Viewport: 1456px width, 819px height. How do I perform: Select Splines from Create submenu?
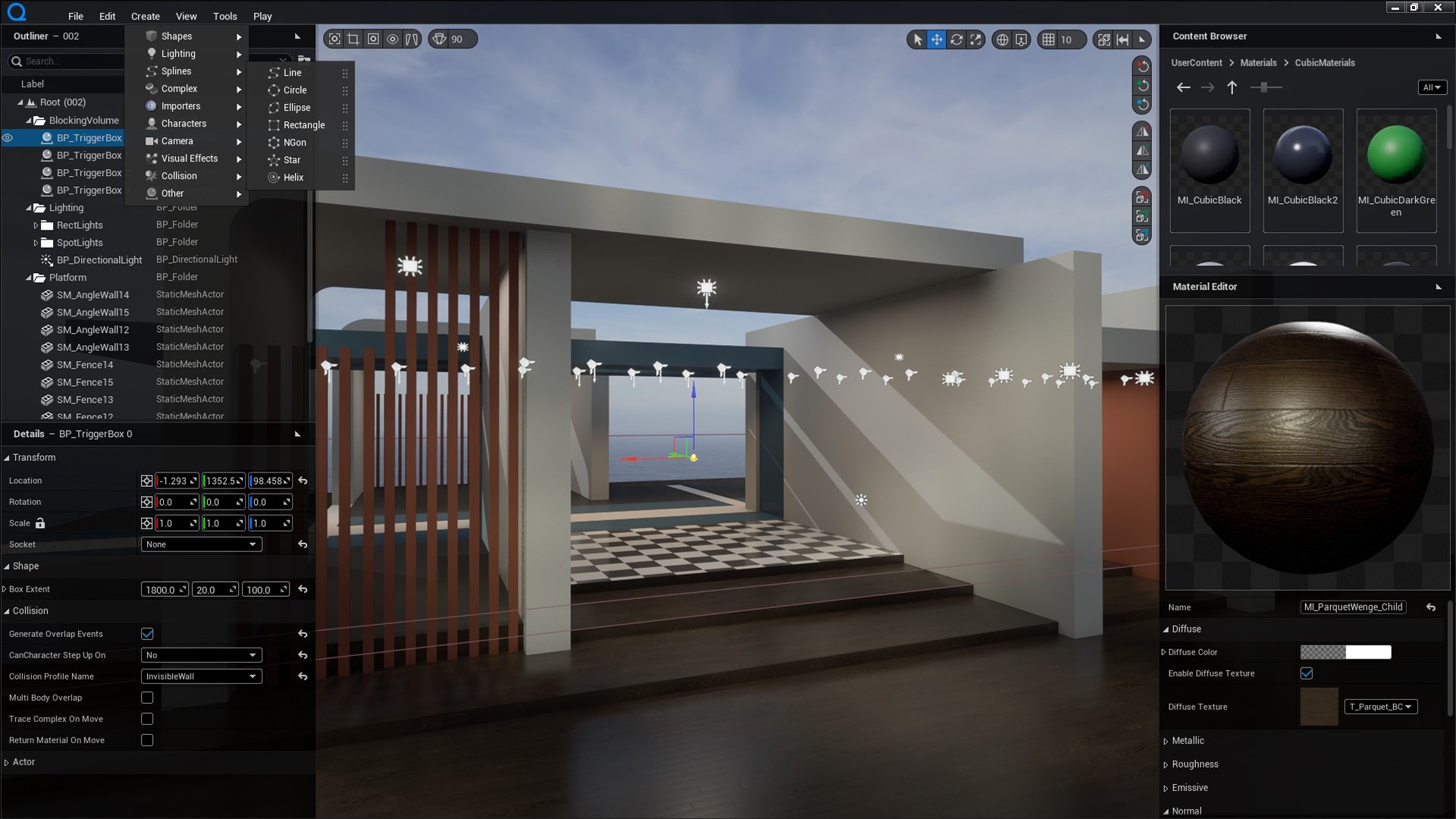[176, 70]
